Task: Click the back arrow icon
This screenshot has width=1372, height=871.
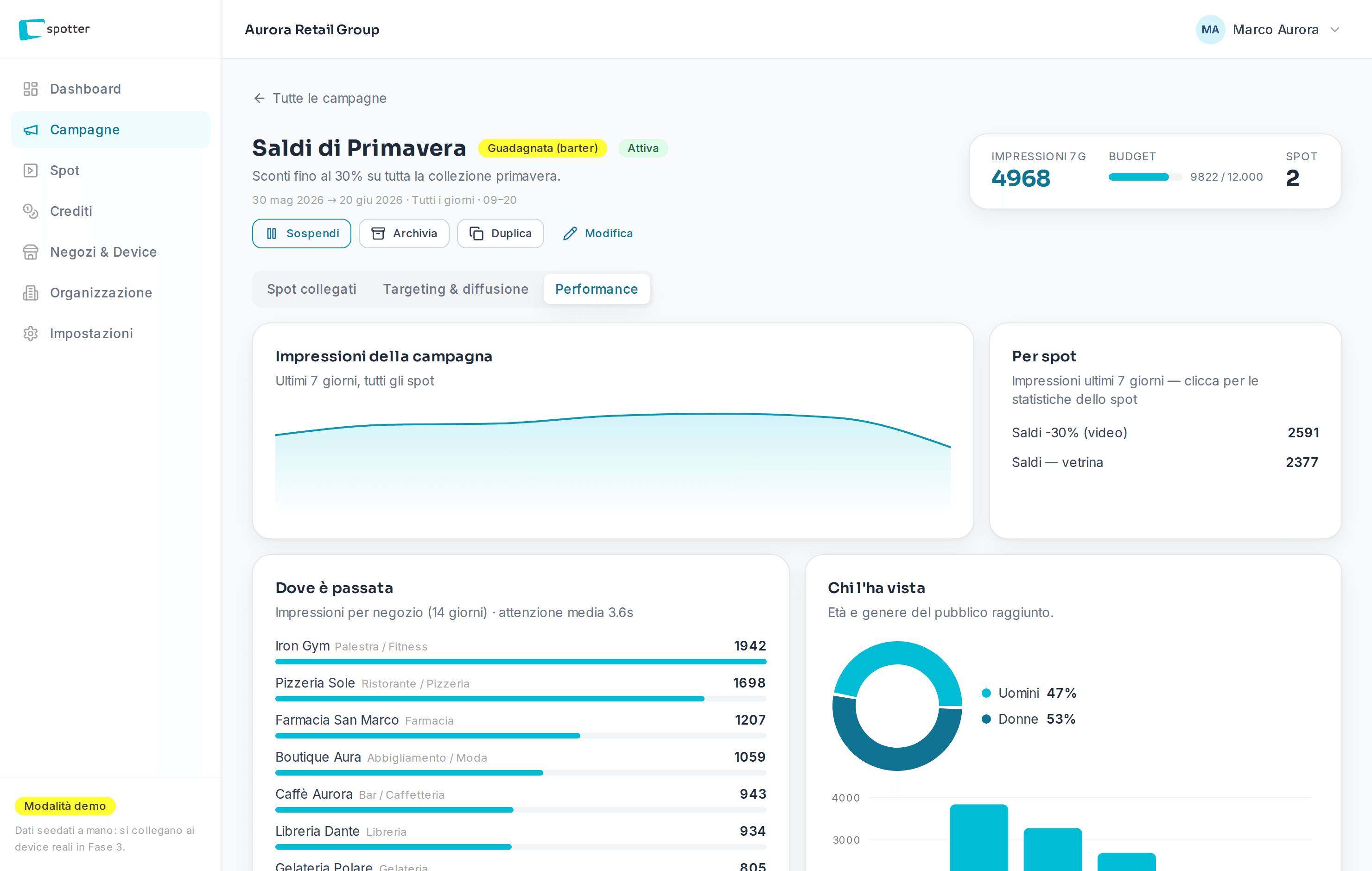Action: (259, 99)
